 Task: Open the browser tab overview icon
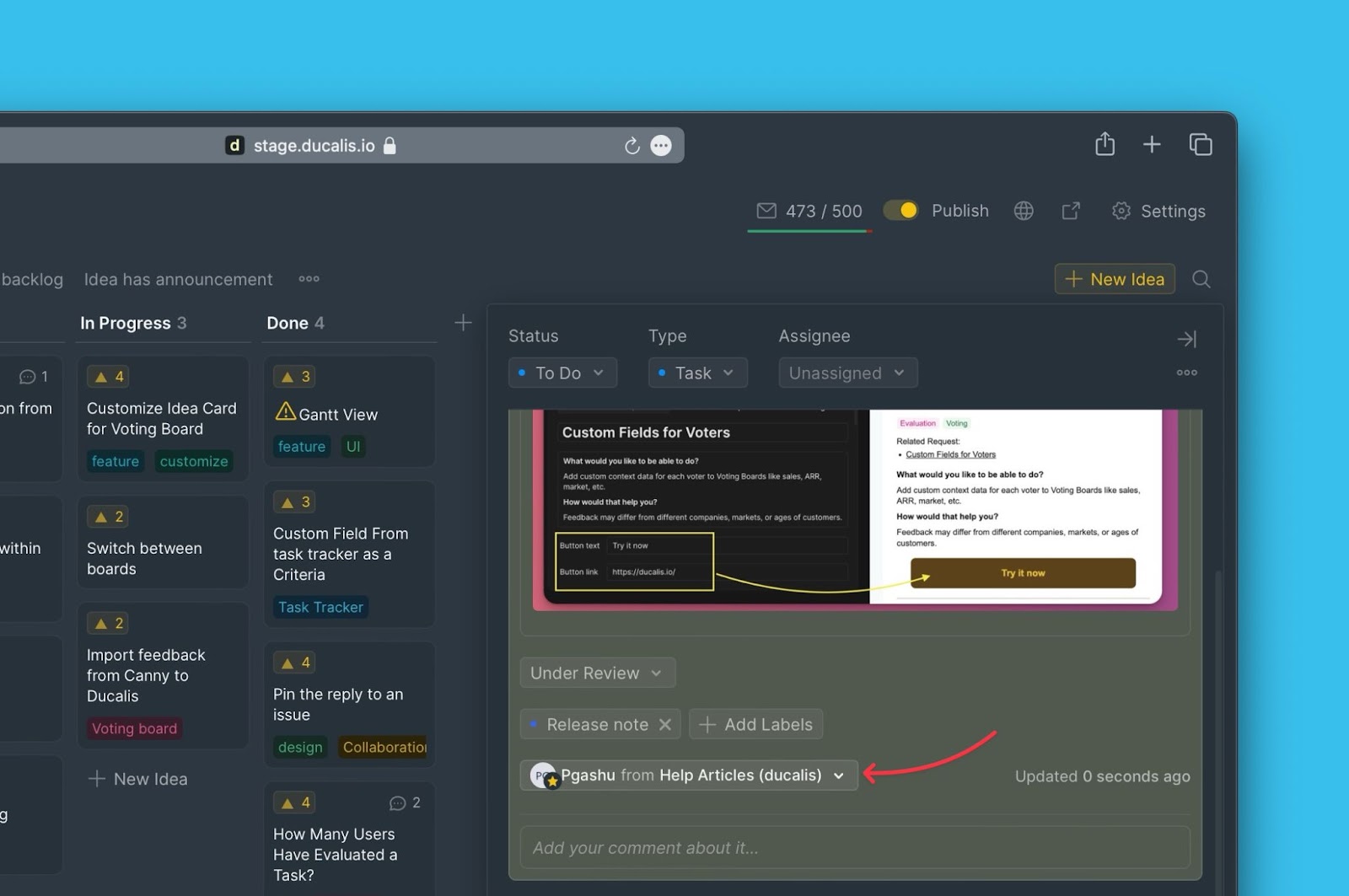[x=1200, y=144]
